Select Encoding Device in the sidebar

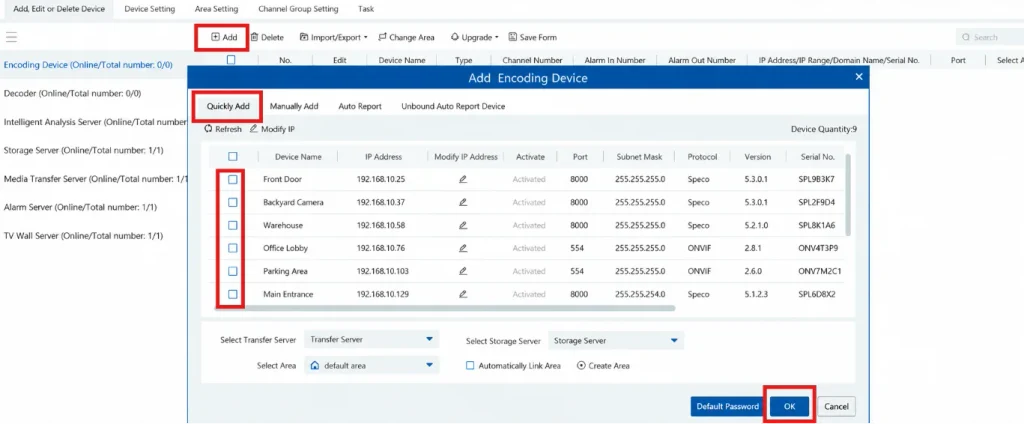(x=88, y=65)
